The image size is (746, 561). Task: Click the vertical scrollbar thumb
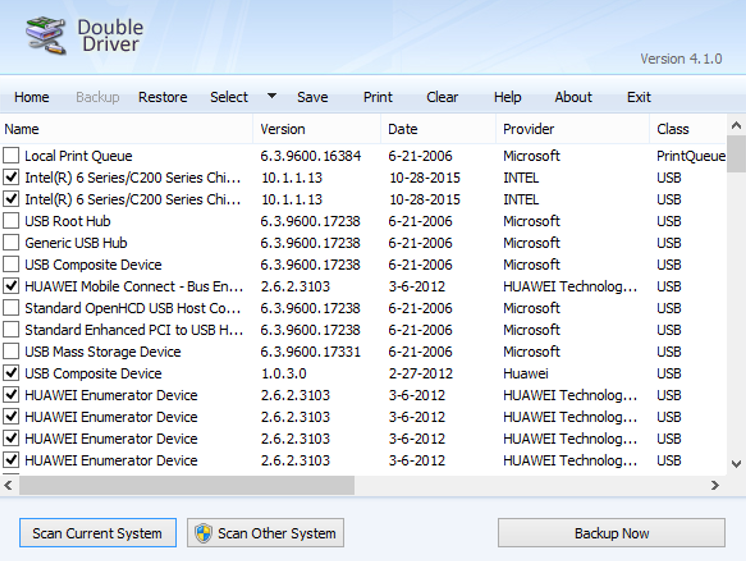[x=736, y=154]
